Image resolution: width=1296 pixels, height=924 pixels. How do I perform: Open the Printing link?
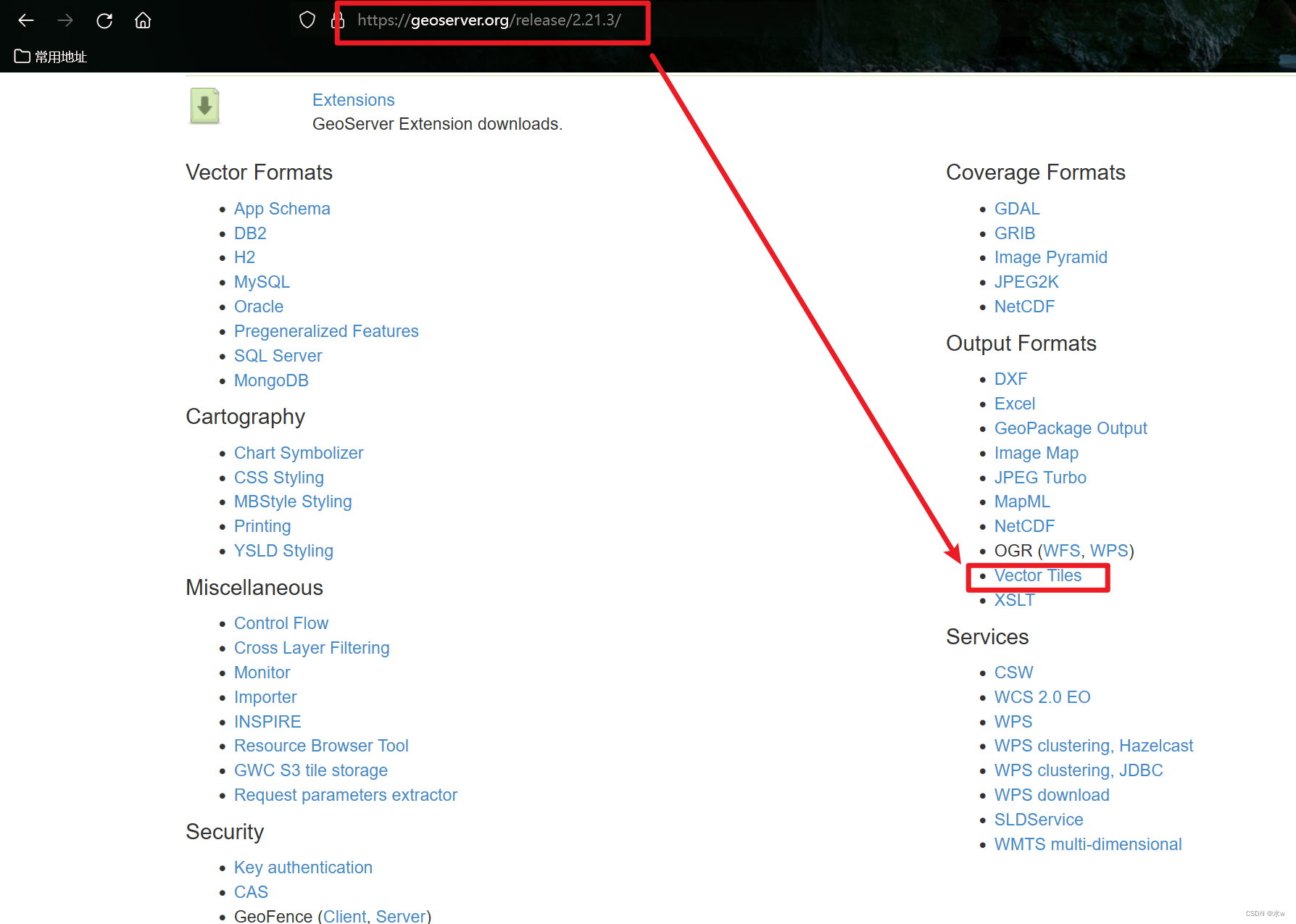click(262, 526)
